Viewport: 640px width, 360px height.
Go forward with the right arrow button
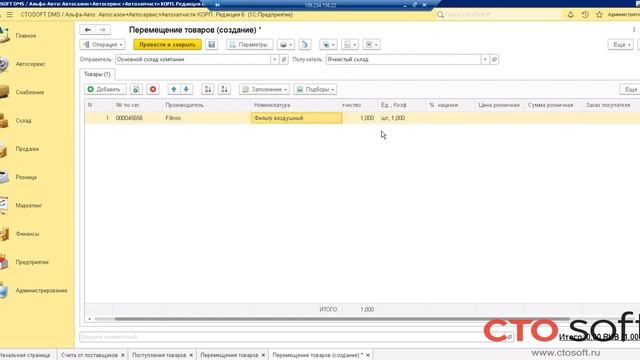[103, 30]
